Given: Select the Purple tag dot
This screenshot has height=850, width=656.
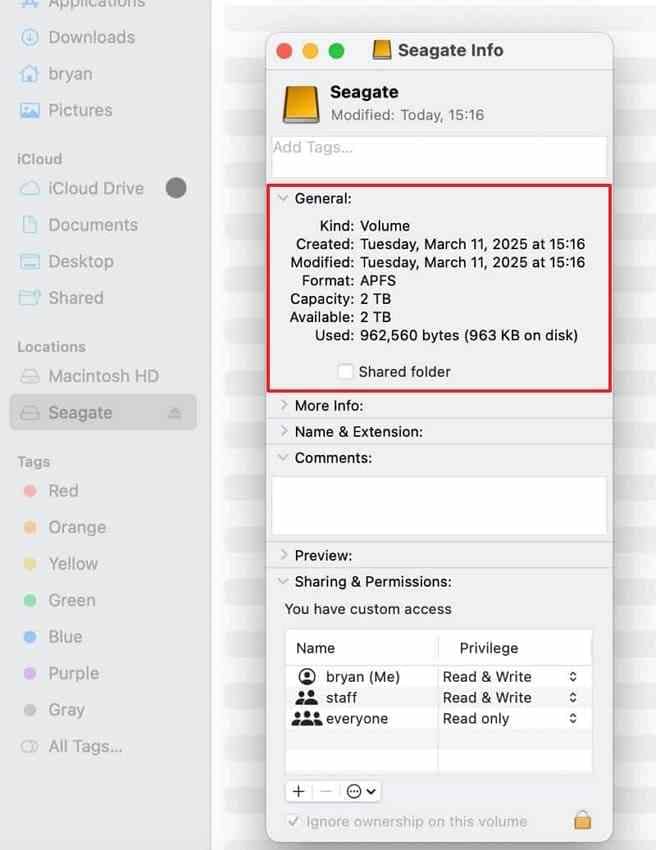Looking at the screenshot, I should [30, 673].
